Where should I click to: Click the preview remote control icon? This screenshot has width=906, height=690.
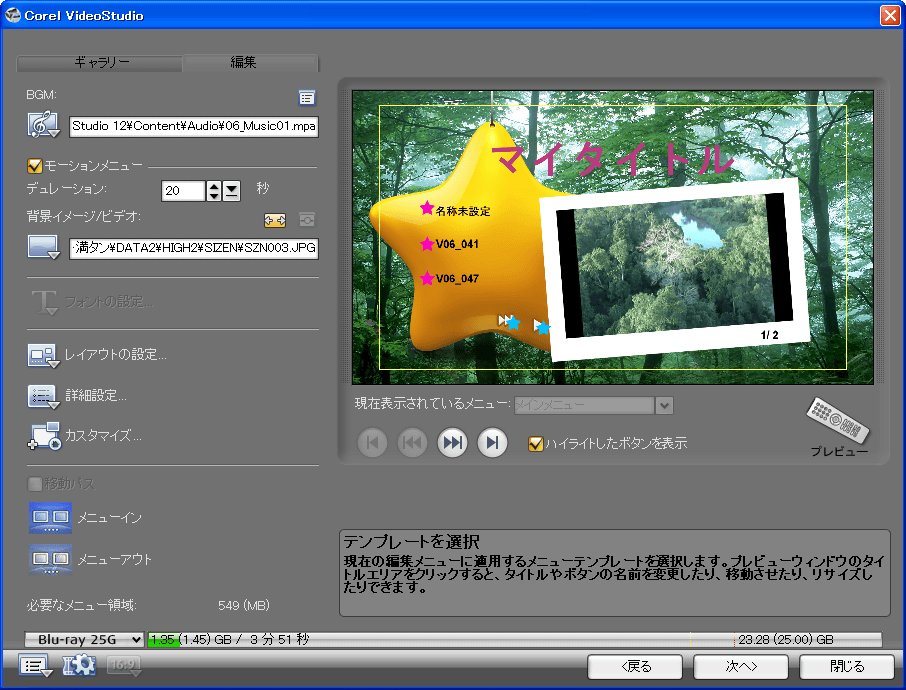click(838, 419)
